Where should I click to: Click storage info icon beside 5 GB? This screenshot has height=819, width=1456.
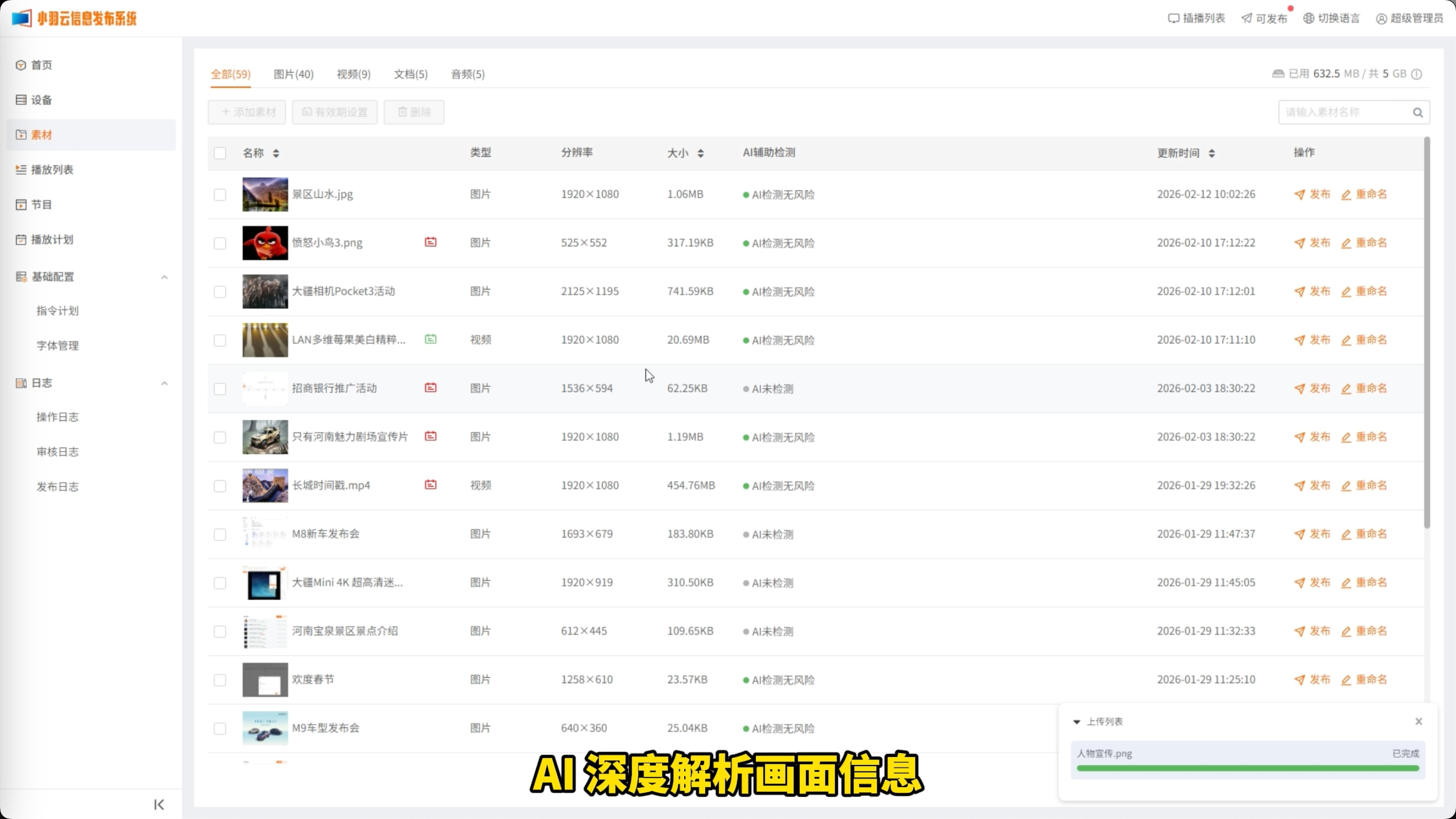click(1416, 74)
